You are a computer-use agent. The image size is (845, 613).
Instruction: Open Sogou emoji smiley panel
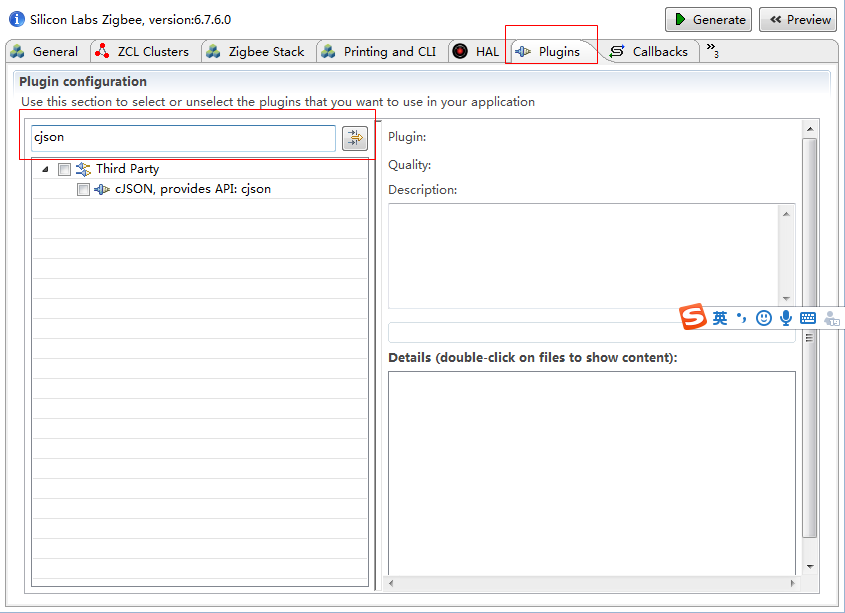[x=764, y=318]
